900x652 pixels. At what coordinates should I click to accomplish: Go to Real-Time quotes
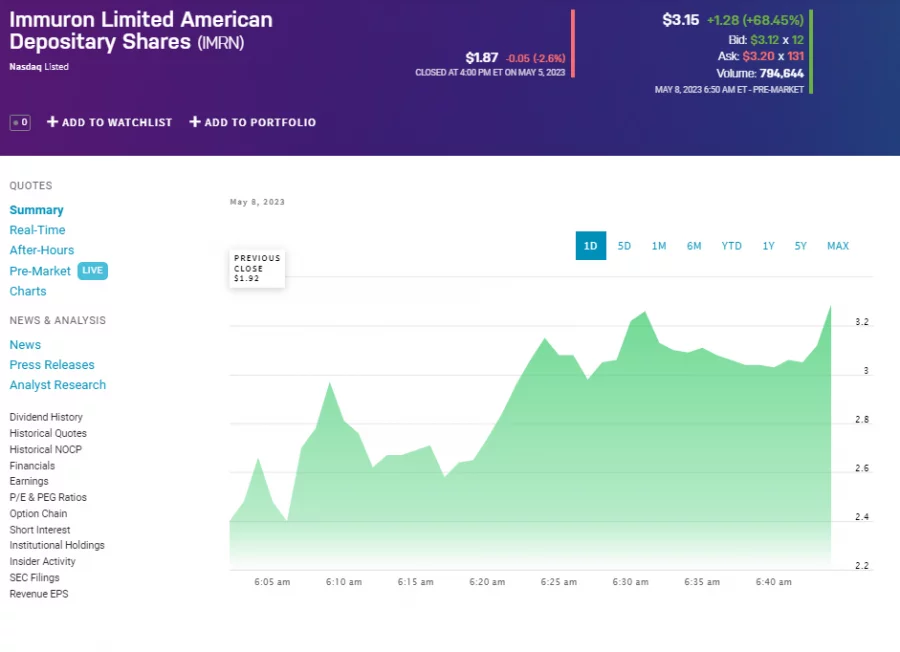coord(37,229)
